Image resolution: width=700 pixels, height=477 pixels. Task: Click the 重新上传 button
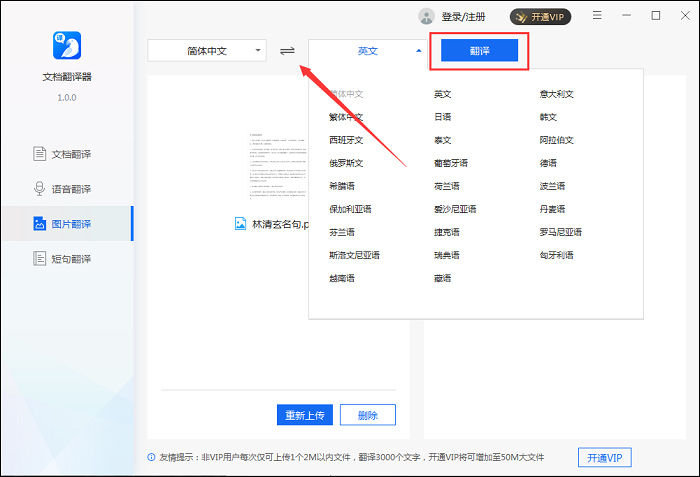304,415
